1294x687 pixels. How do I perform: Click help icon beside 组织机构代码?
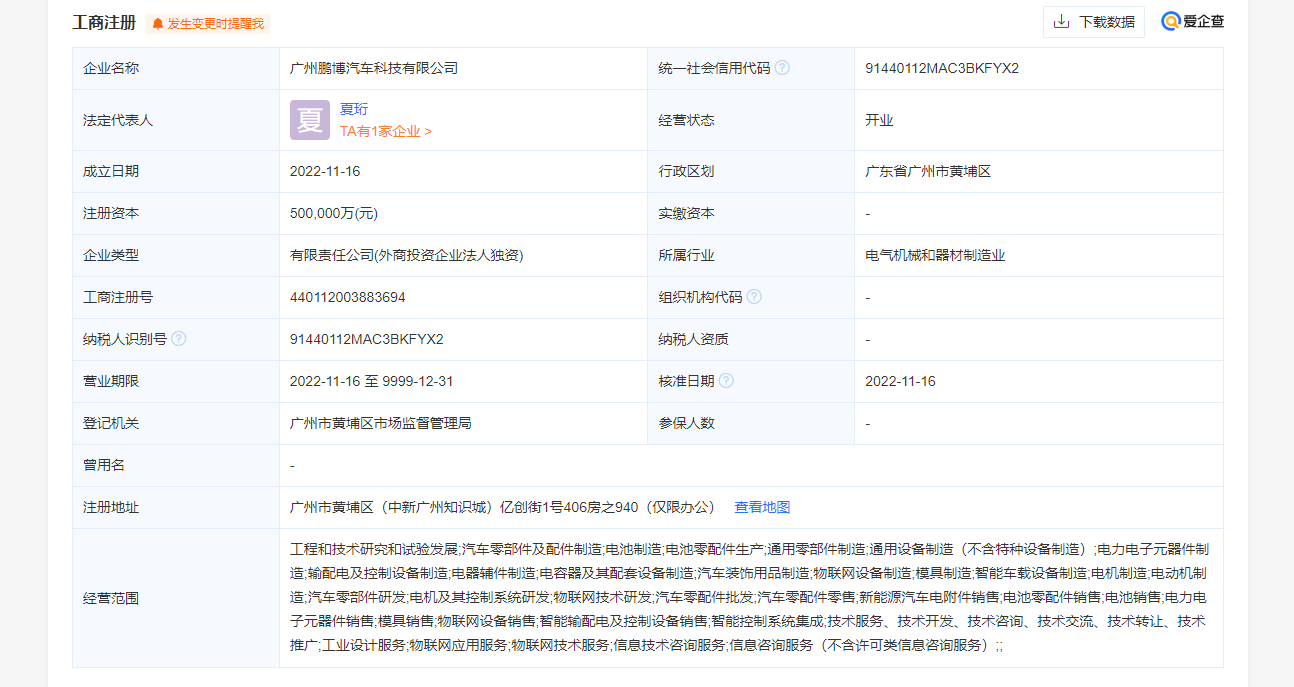[x=754, y=297]
